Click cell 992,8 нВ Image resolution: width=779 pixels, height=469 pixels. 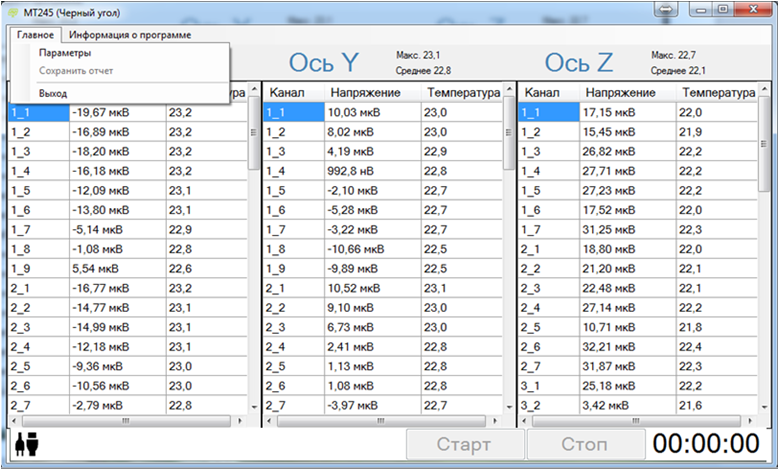click(x=372, y=171)
